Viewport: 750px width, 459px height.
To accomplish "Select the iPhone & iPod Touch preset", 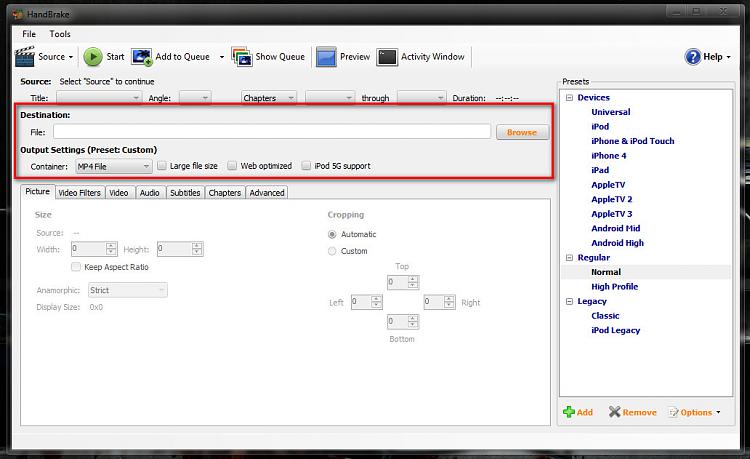I will click(632, 141).
